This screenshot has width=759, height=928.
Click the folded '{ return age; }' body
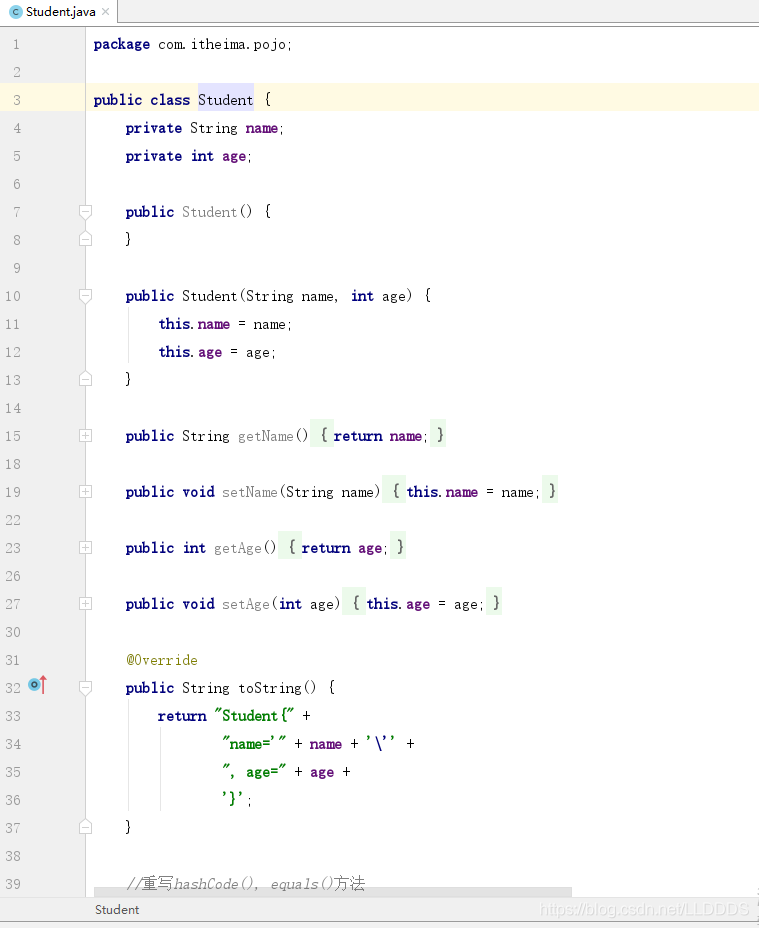[342, 547]
